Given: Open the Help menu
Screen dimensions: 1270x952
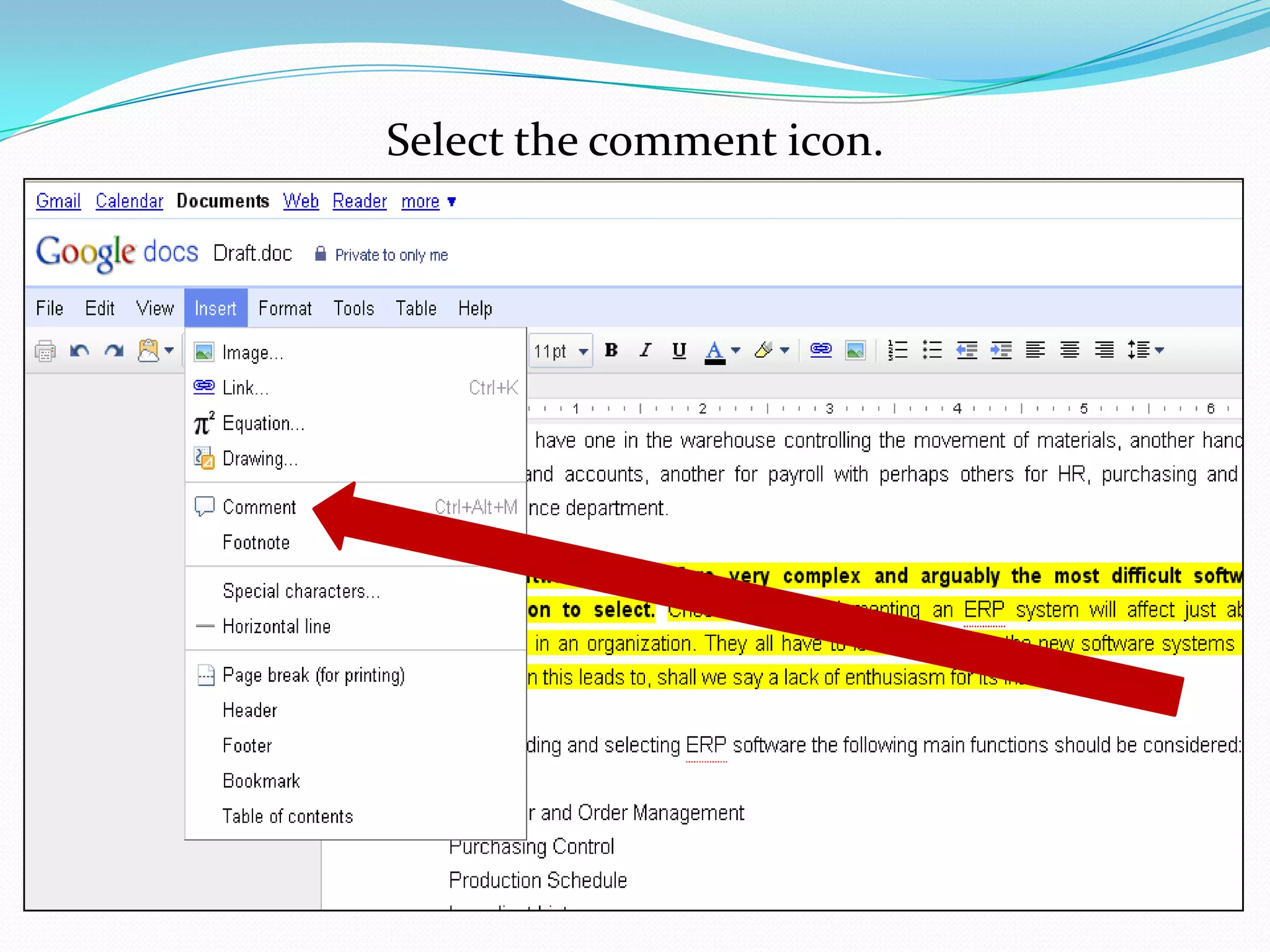Looking at the screenshot, I should click(475, 308).
